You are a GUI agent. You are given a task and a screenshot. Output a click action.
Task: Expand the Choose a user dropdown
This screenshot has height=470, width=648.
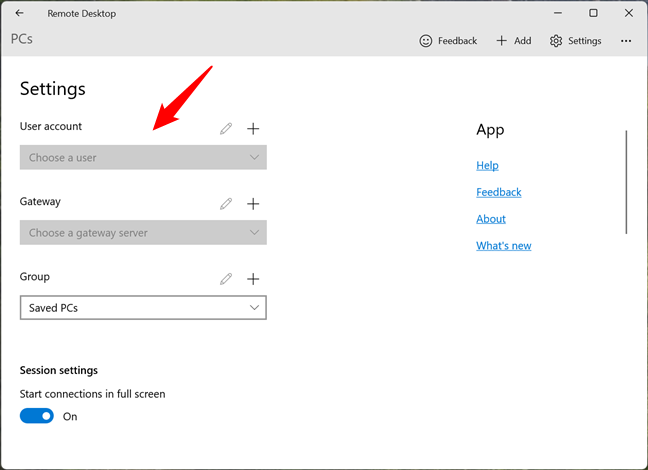coord(143,158)
